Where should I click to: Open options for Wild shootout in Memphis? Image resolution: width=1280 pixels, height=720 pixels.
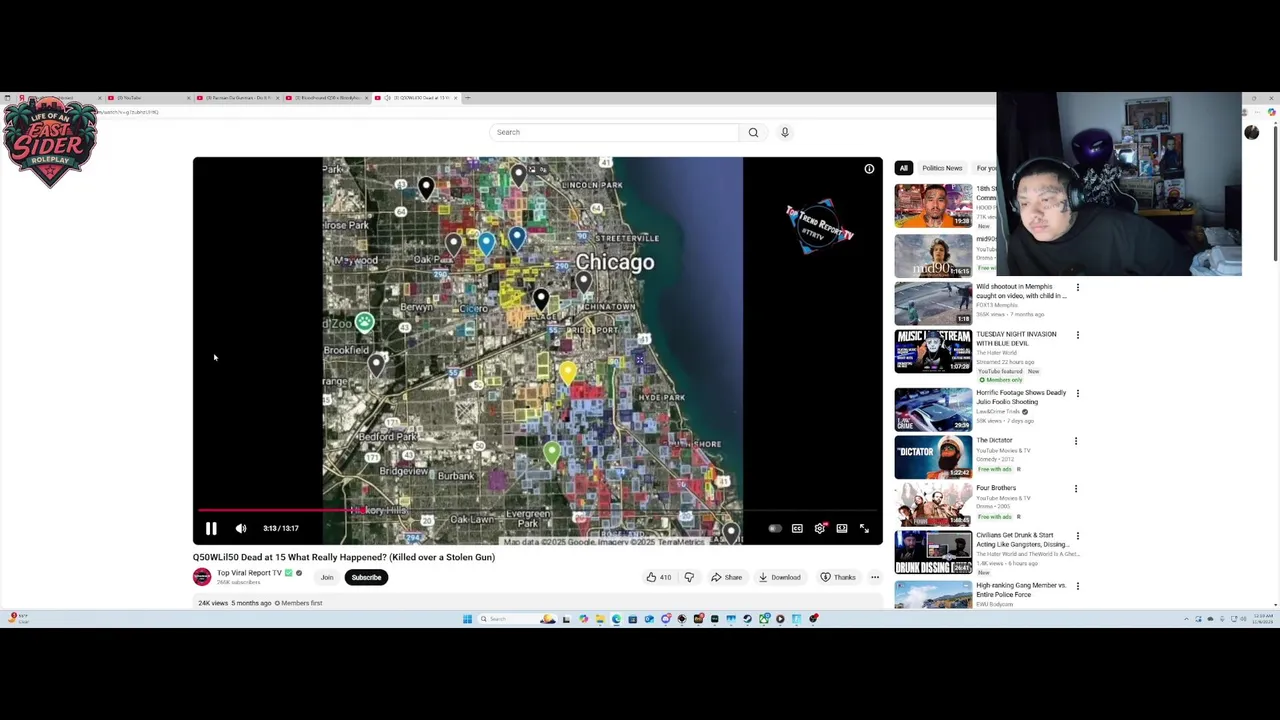click(x=1077, y=288)
